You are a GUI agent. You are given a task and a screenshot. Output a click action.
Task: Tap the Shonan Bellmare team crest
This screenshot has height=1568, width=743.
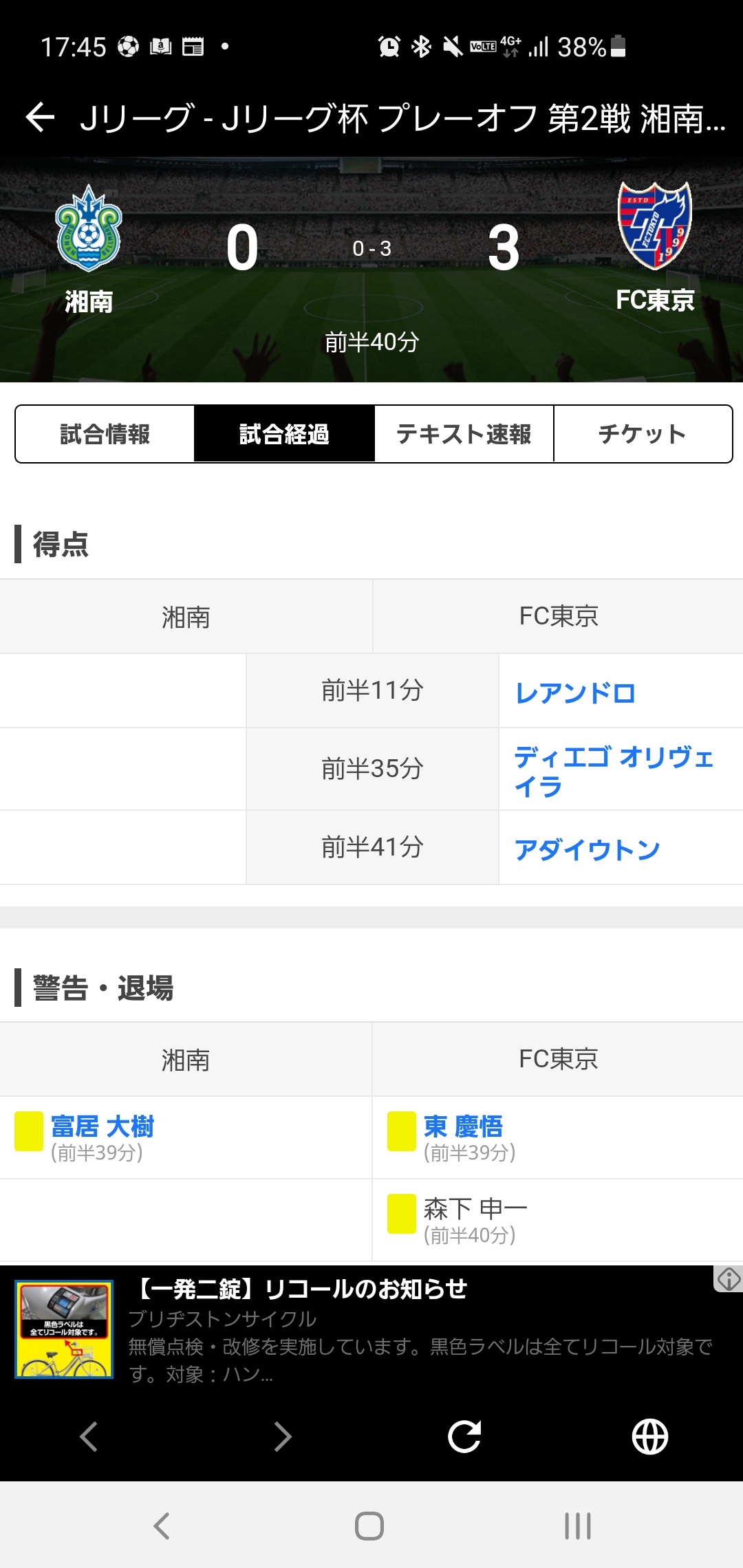(89, 228)
